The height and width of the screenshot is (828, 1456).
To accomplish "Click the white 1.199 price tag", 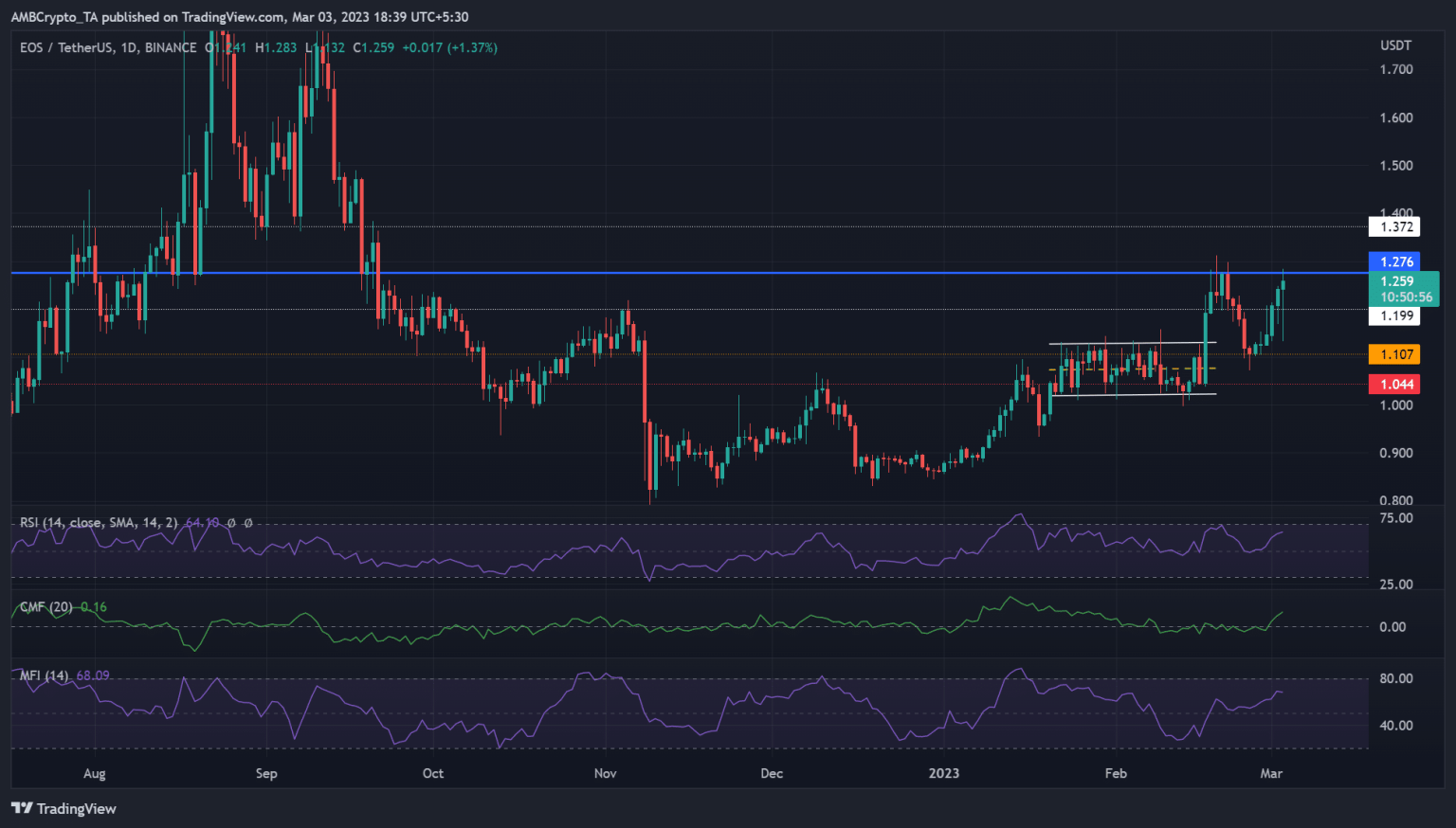I will [1395, 315].
